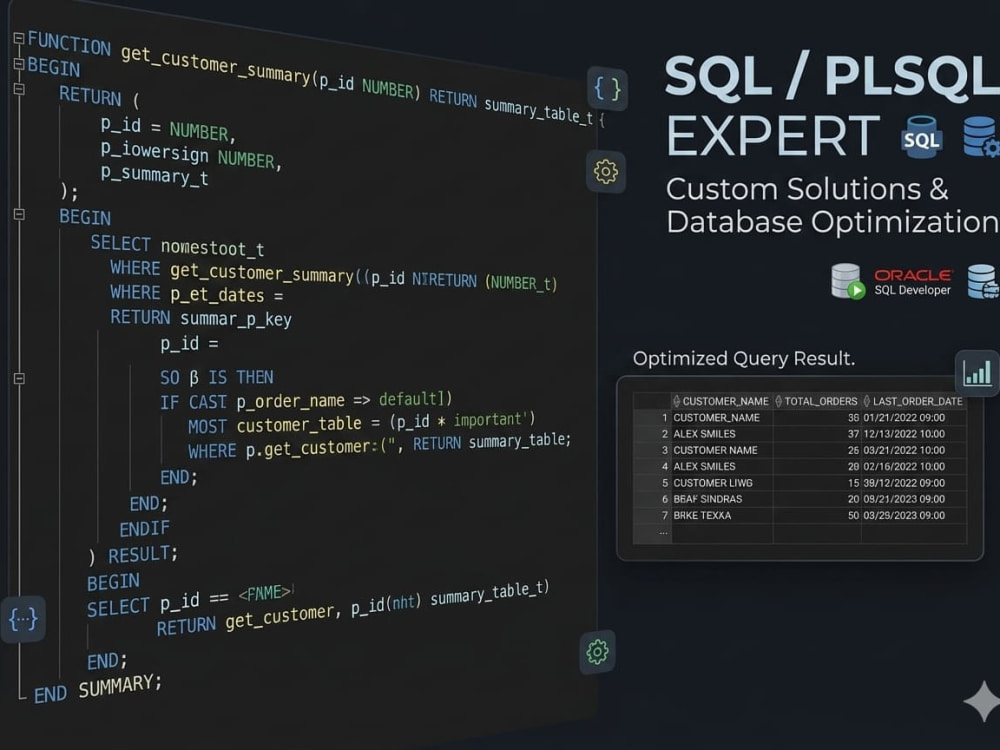Collapse the second BEGIN fold marker
Image resolution: width=1000 pixels, height=750 pixels.
(x=19, y=214)
